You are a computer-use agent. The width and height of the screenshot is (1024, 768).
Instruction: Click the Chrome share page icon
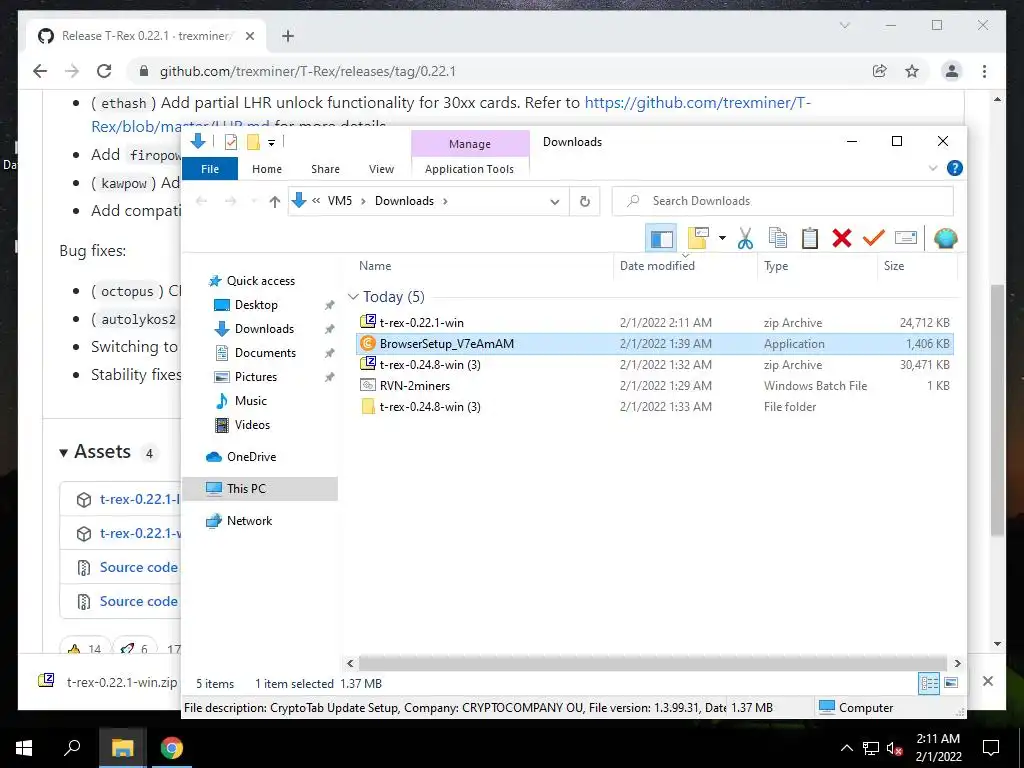coord(880,71)
